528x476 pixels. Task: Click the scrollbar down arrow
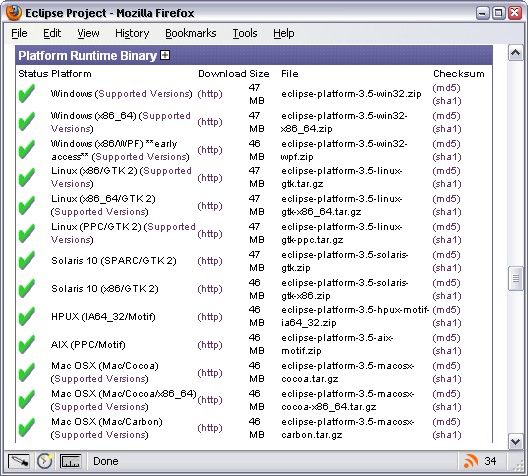(x=515, y=441)
